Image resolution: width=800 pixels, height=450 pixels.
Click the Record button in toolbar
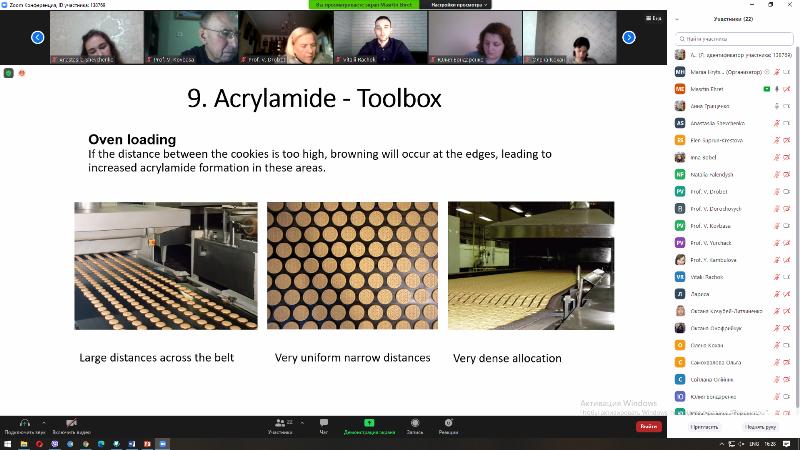pyautogui.click(x=415, y=426)
